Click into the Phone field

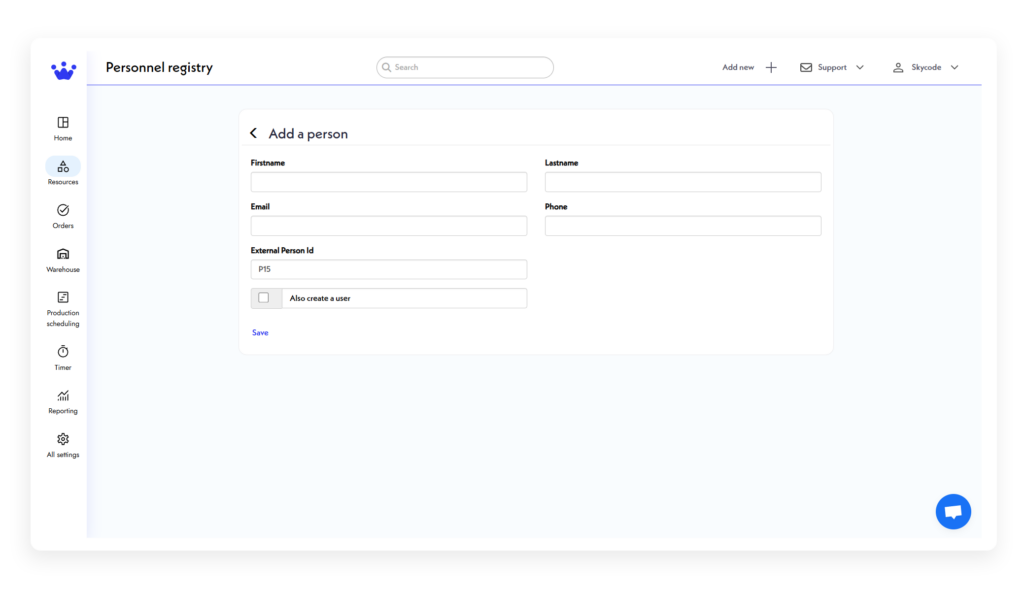pos(683,225)
